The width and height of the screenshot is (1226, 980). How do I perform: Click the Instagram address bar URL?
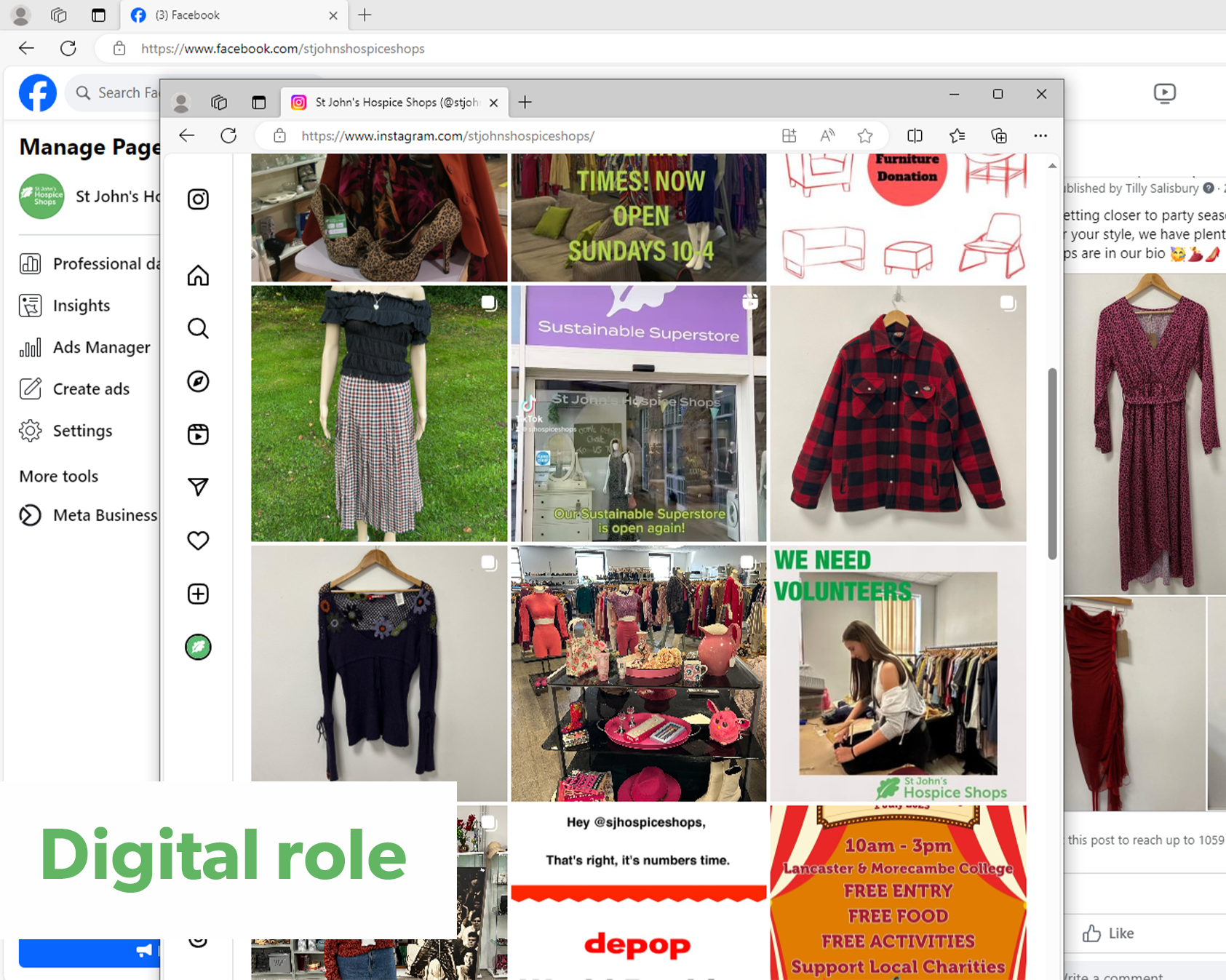[447, 136]
